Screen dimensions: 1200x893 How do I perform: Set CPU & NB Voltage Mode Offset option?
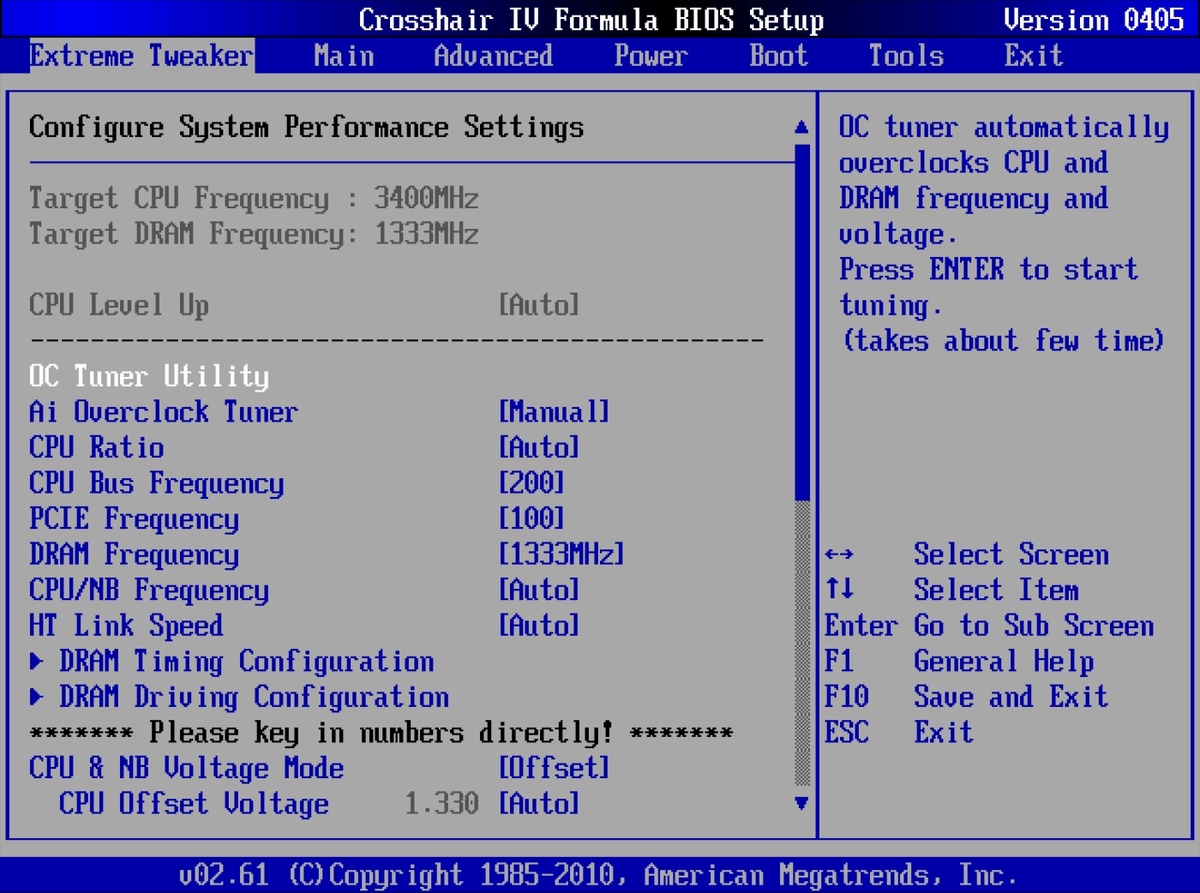pos(553,768)
